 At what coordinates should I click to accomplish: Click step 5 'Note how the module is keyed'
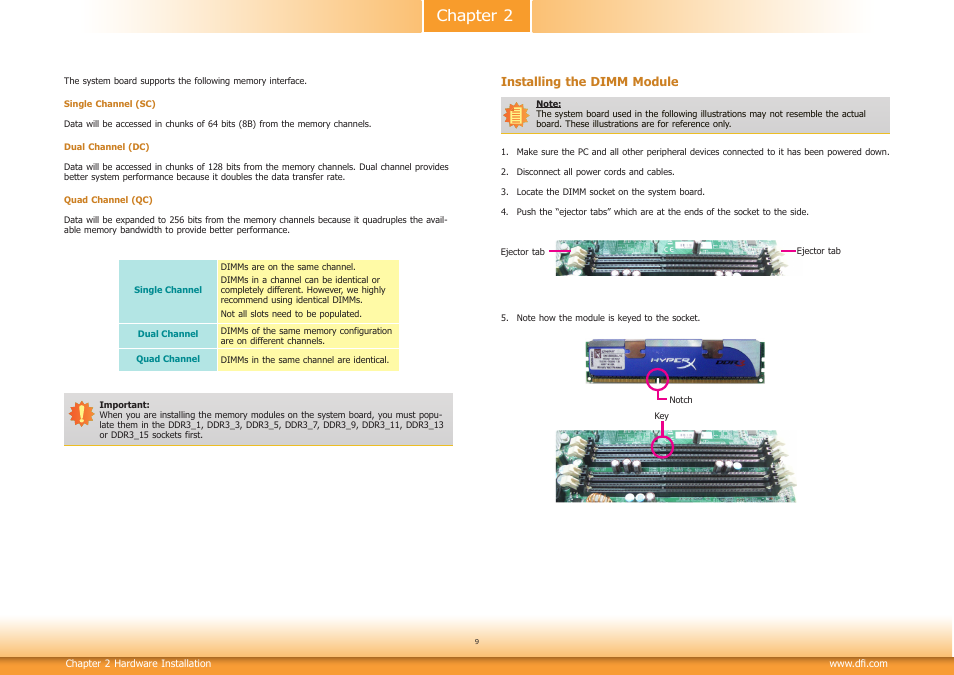pos(608,318)
